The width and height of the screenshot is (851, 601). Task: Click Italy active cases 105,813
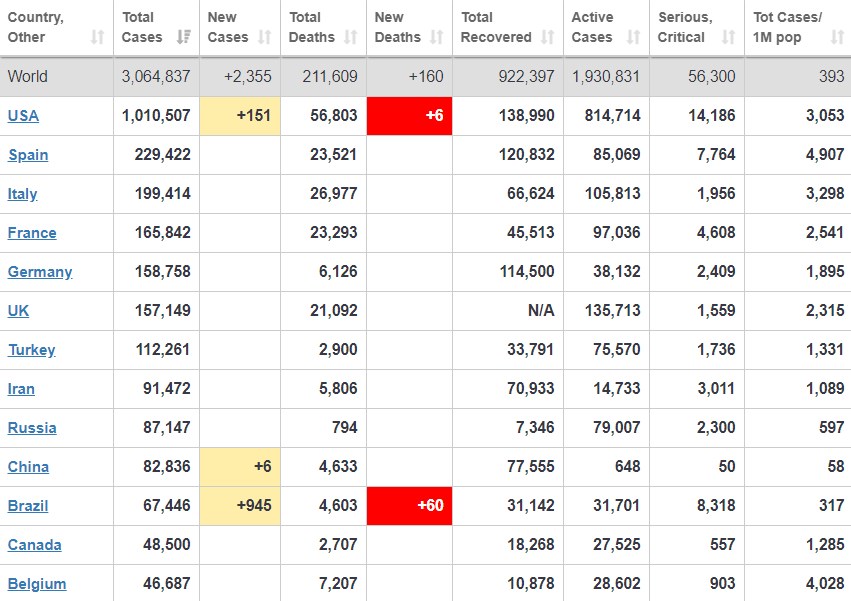613,194
